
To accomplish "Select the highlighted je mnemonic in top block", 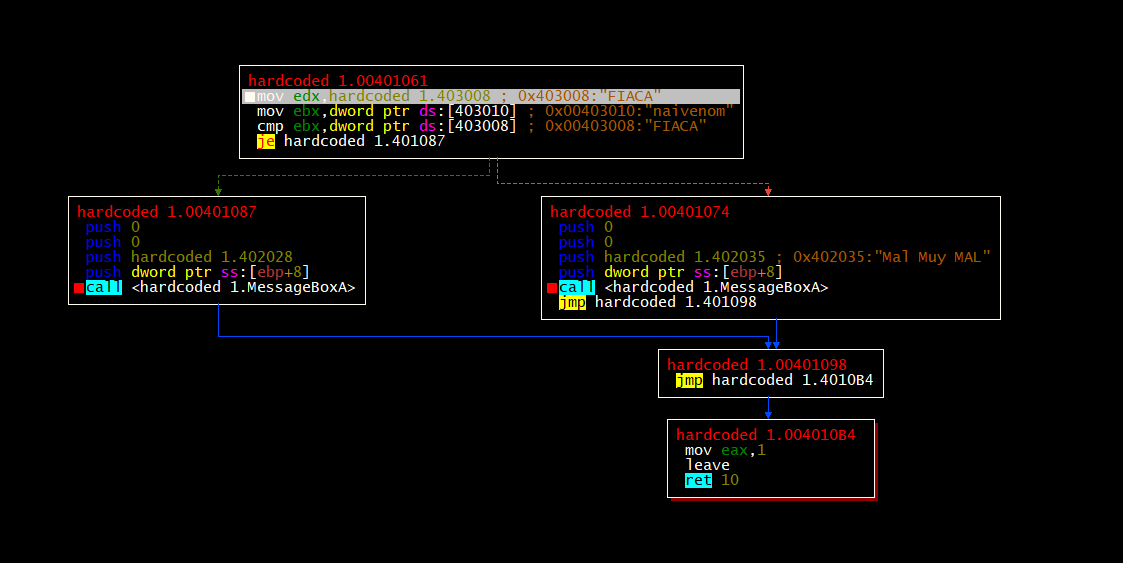I will (x=265, y=141).
